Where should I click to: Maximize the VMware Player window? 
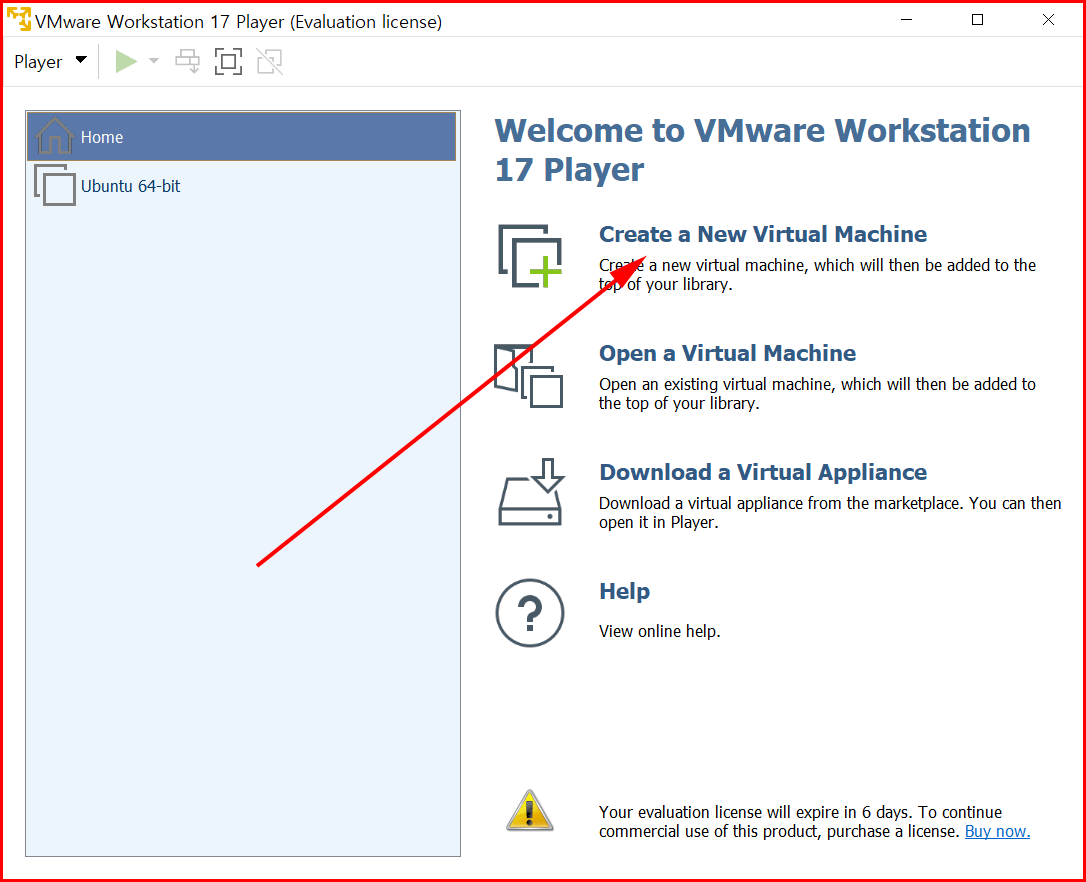(977, 20)
